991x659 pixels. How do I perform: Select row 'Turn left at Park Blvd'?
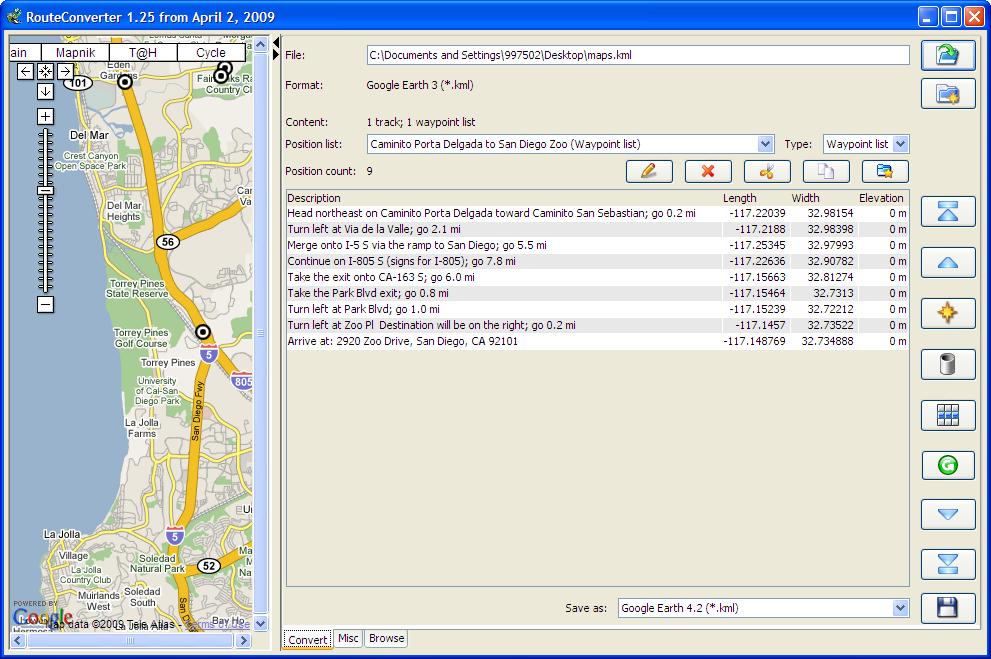point(597,309)
